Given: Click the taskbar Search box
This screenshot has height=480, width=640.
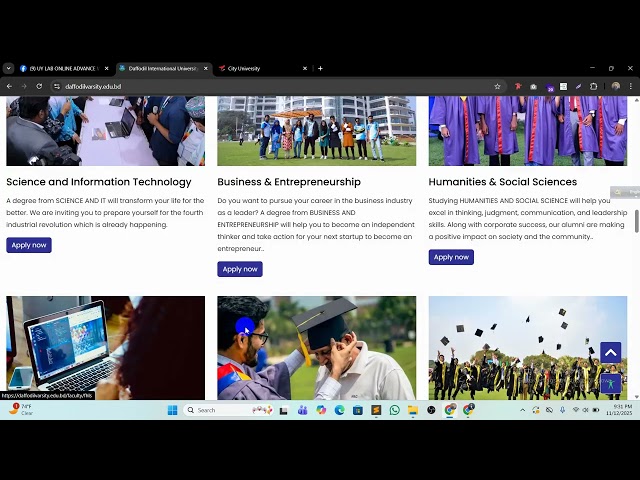Looking at the screenshot, I should [229, 410].
